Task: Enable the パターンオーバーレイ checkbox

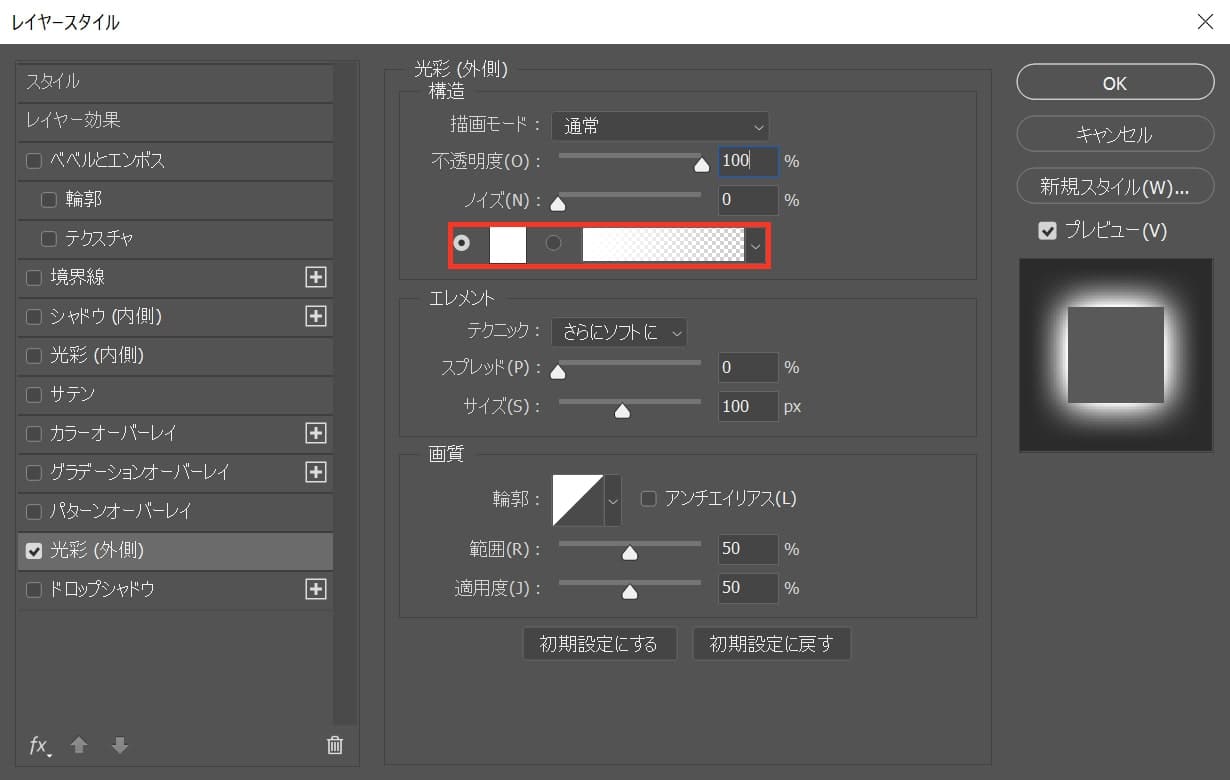Action: pyautogui.click(x=34, y=511)
